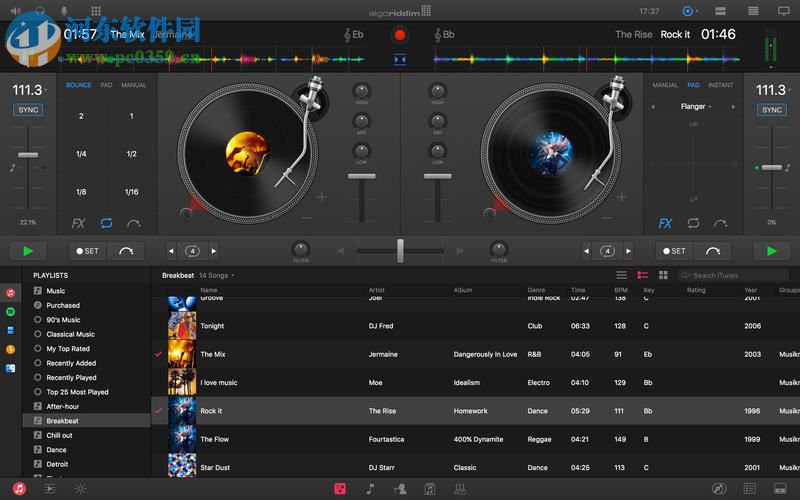
Task: Switch to the left deck MANUAL tab
Action: 134,85
